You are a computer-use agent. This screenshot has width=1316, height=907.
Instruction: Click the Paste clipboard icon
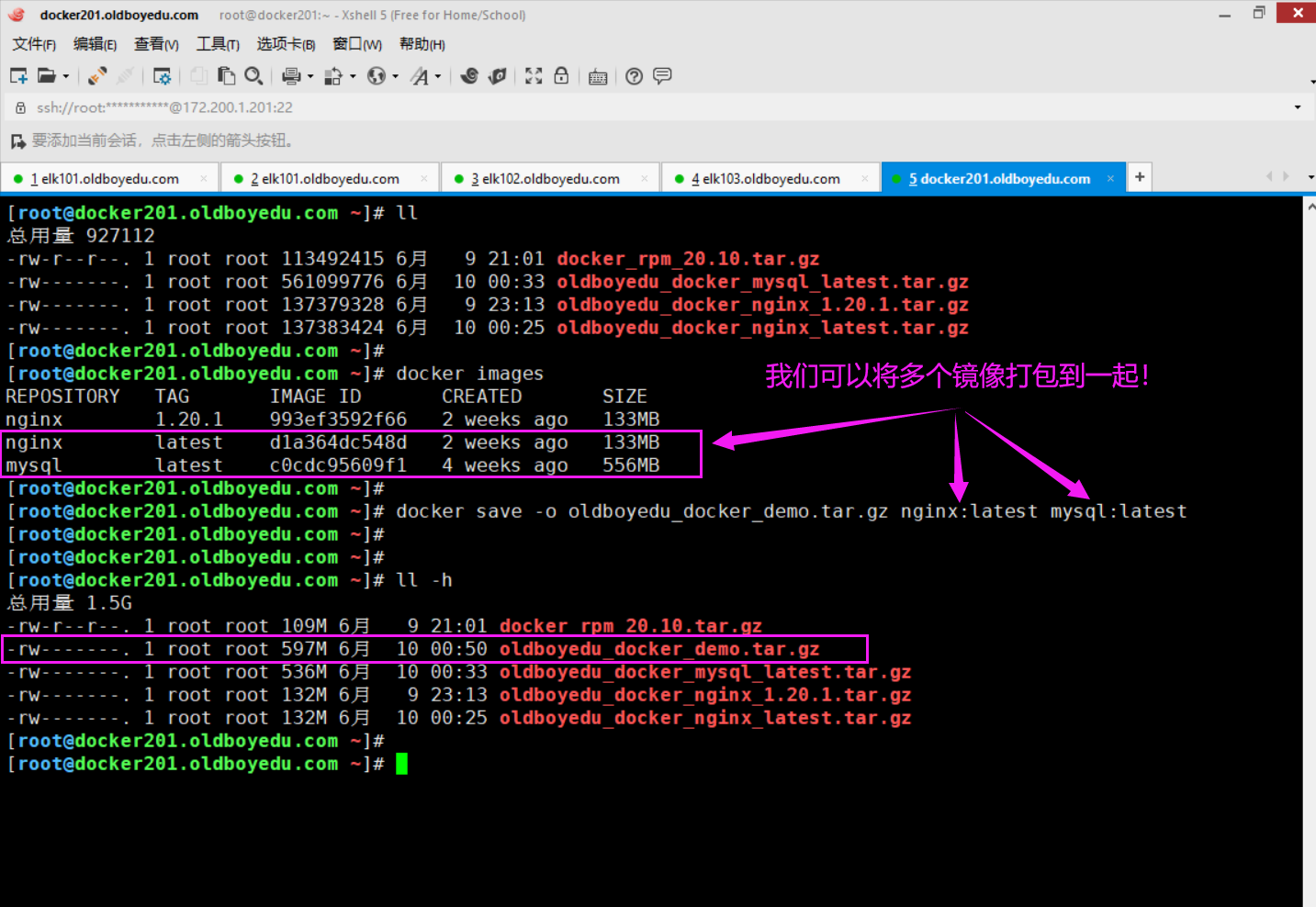pyautogui.click(x=226, y=76)
